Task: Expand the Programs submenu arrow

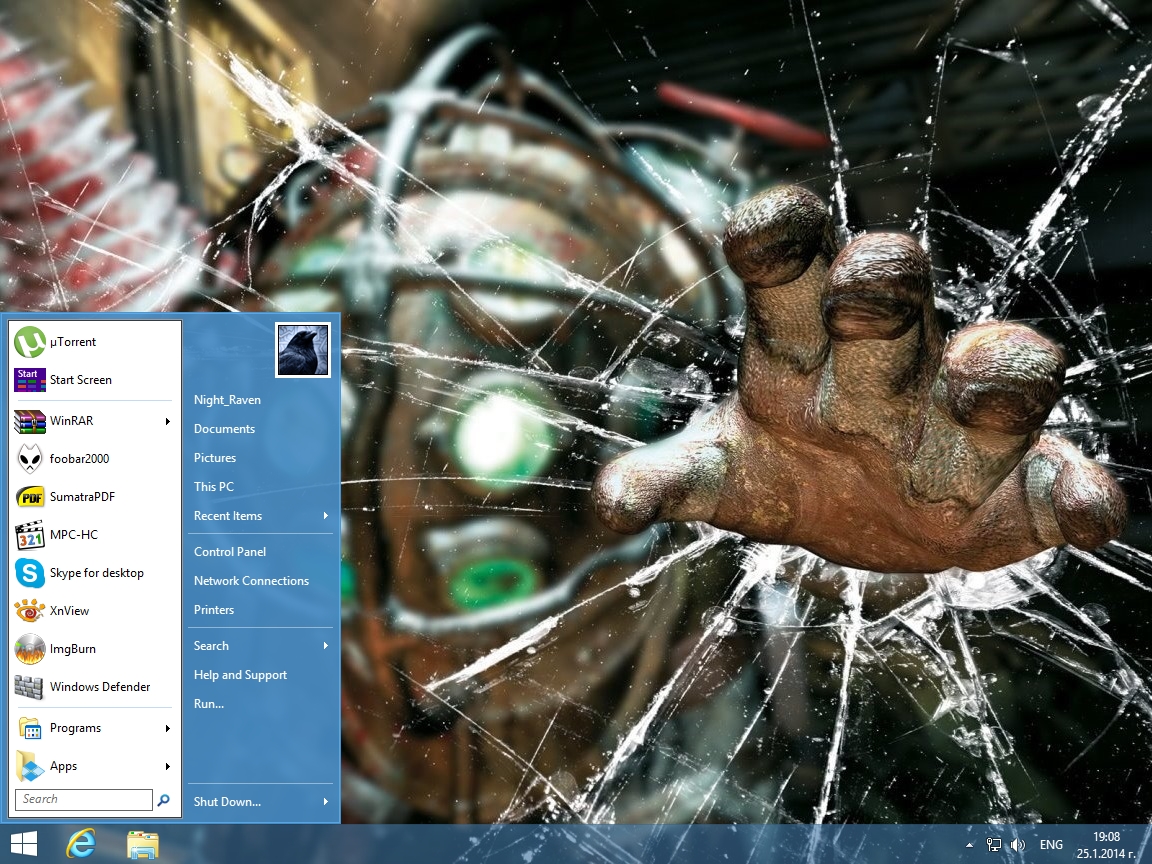Action: tap(168, 728)
